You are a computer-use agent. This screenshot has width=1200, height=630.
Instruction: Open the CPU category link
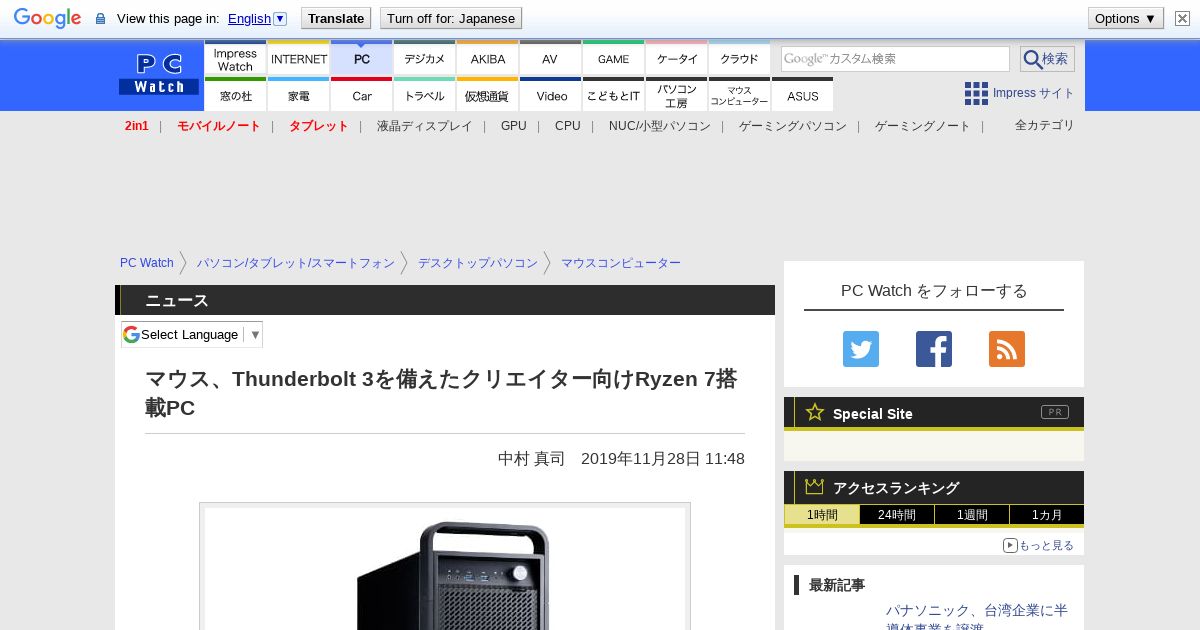coord(568,126)
